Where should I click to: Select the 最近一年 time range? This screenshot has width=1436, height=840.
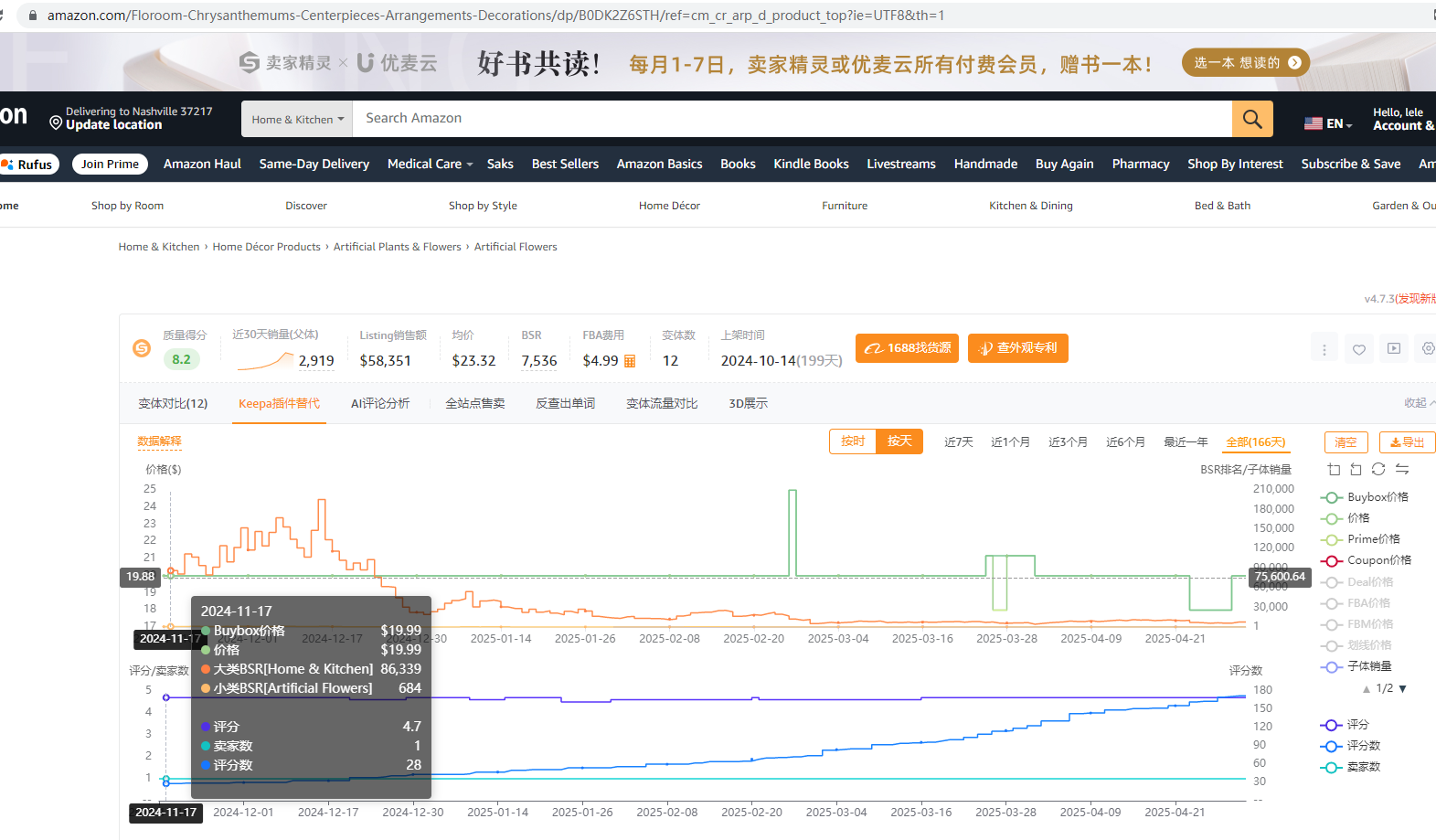[x=1186, y=442]
